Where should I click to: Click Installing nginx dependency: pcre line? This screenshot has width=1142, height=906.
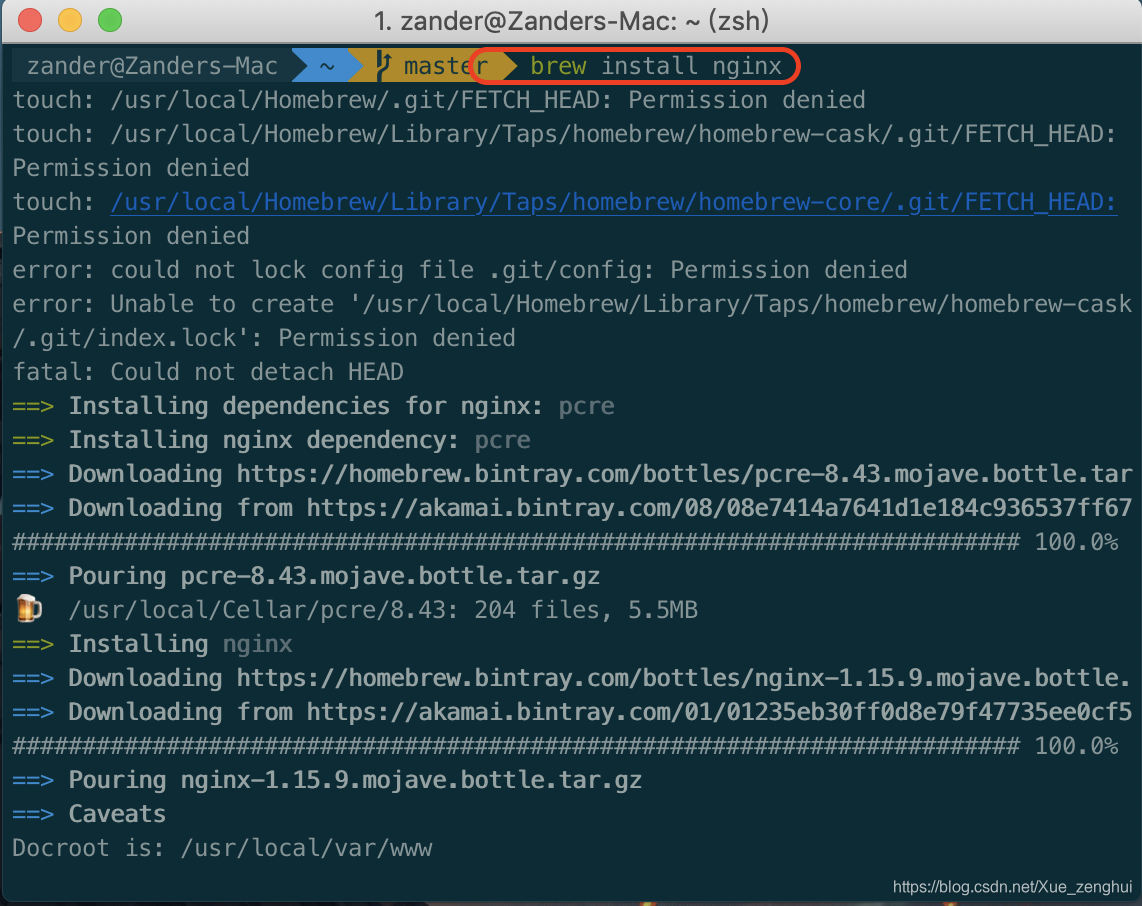[272, 440]
